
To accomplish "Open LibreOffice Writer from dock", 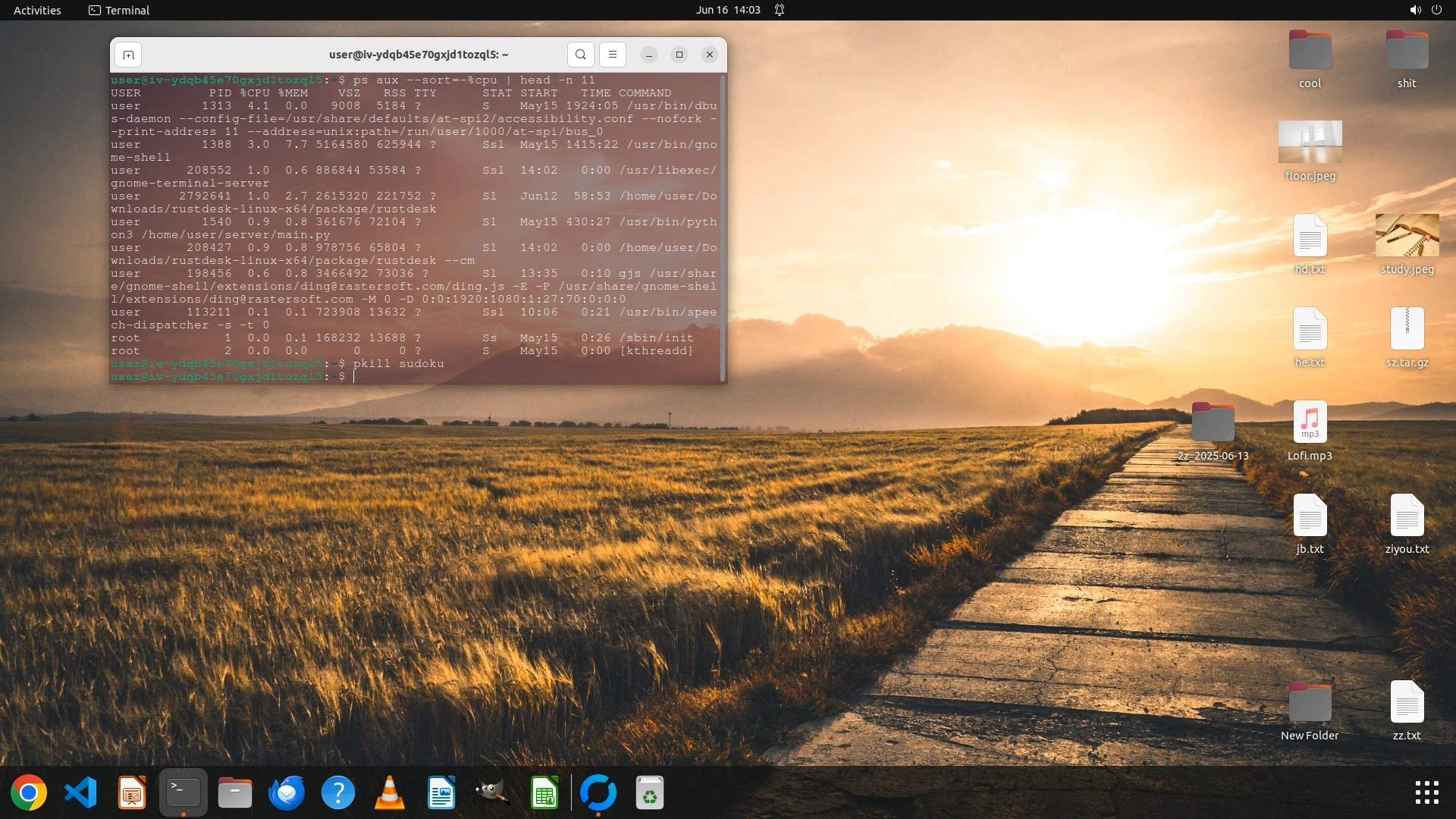I will point(441,793).
